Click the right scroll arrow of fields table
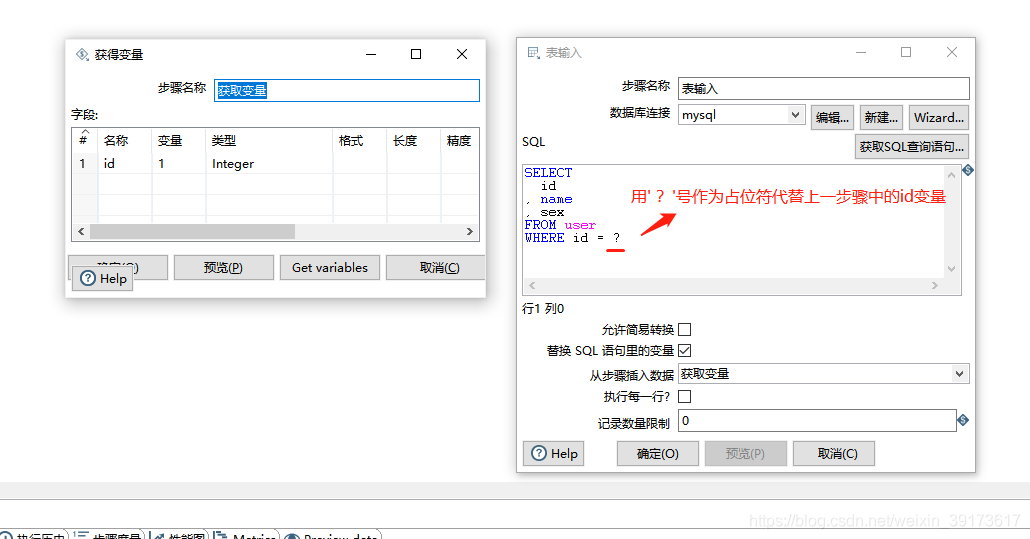Viewport: 1030px width, 539px height. click(470, 232)
